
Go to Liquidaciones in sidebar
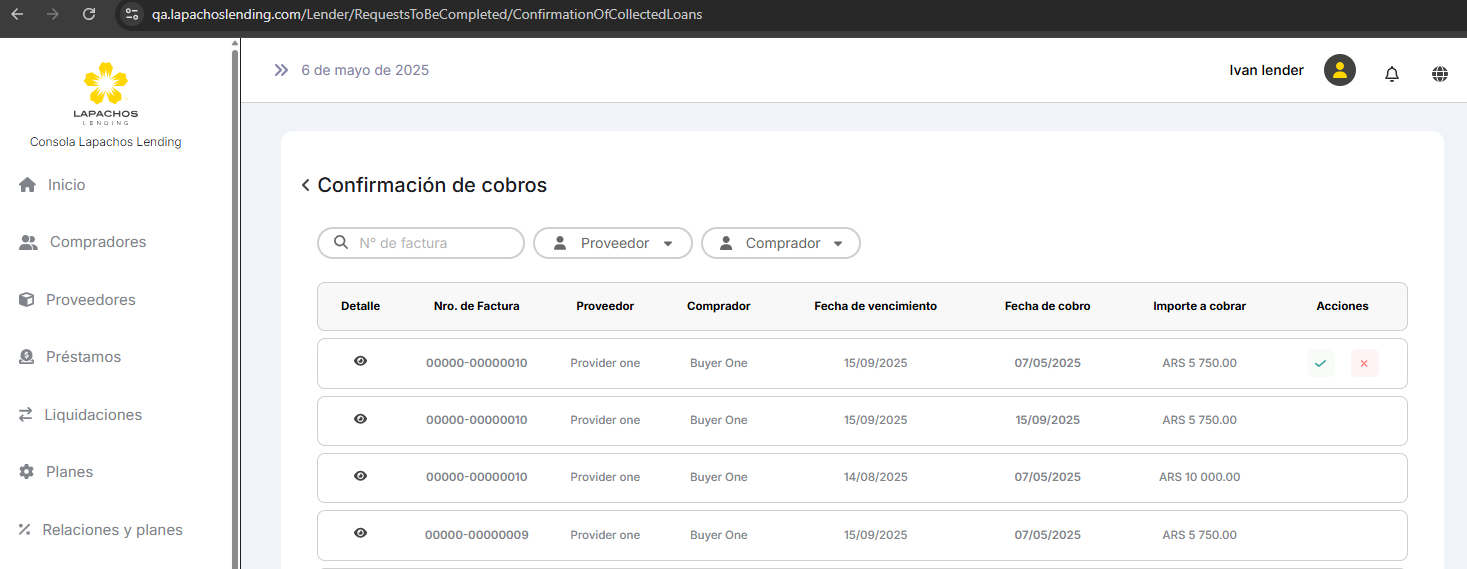92,415
